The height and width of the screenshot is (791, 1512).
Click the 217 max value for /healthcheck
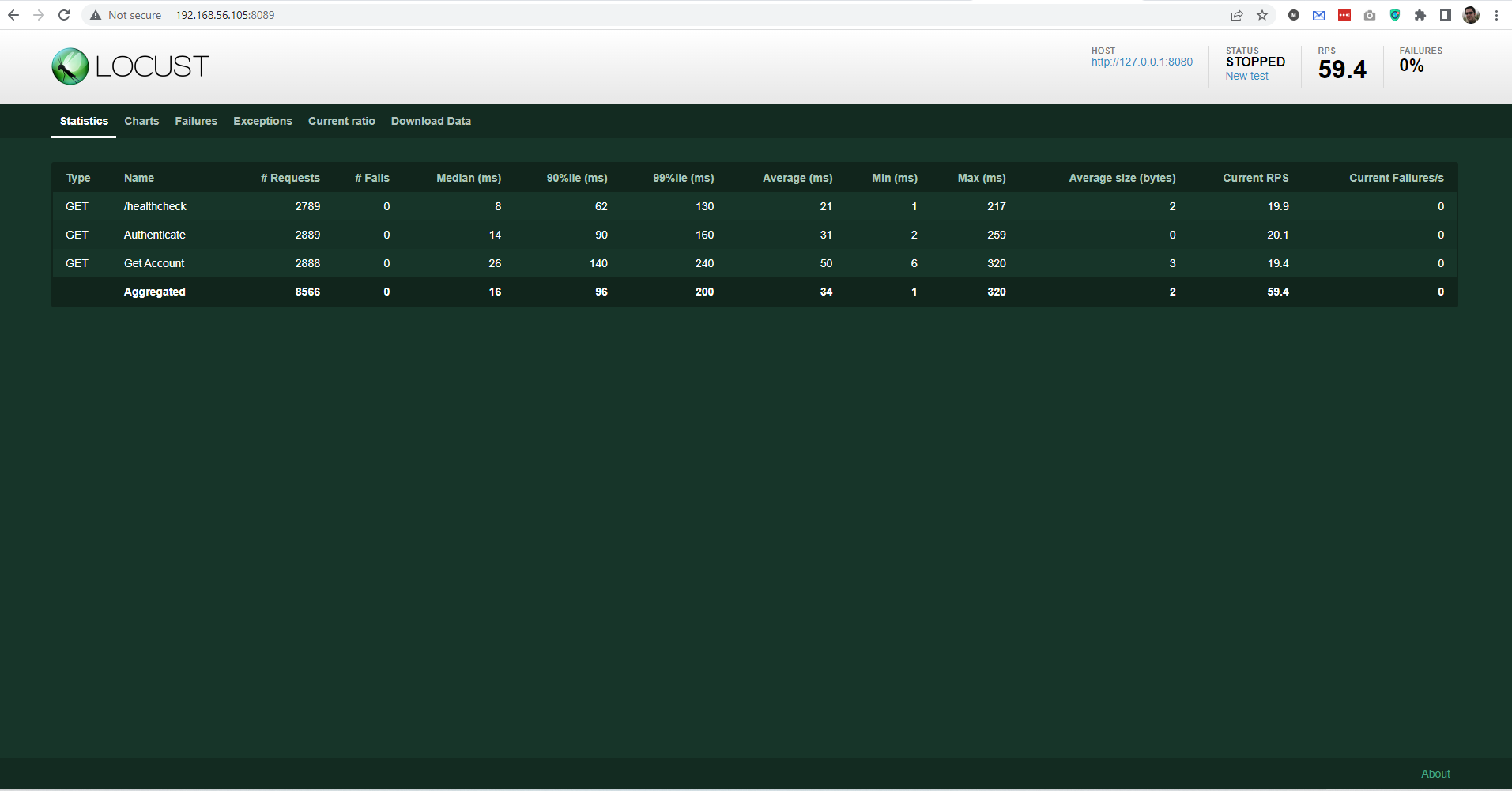tap(997, 206)
